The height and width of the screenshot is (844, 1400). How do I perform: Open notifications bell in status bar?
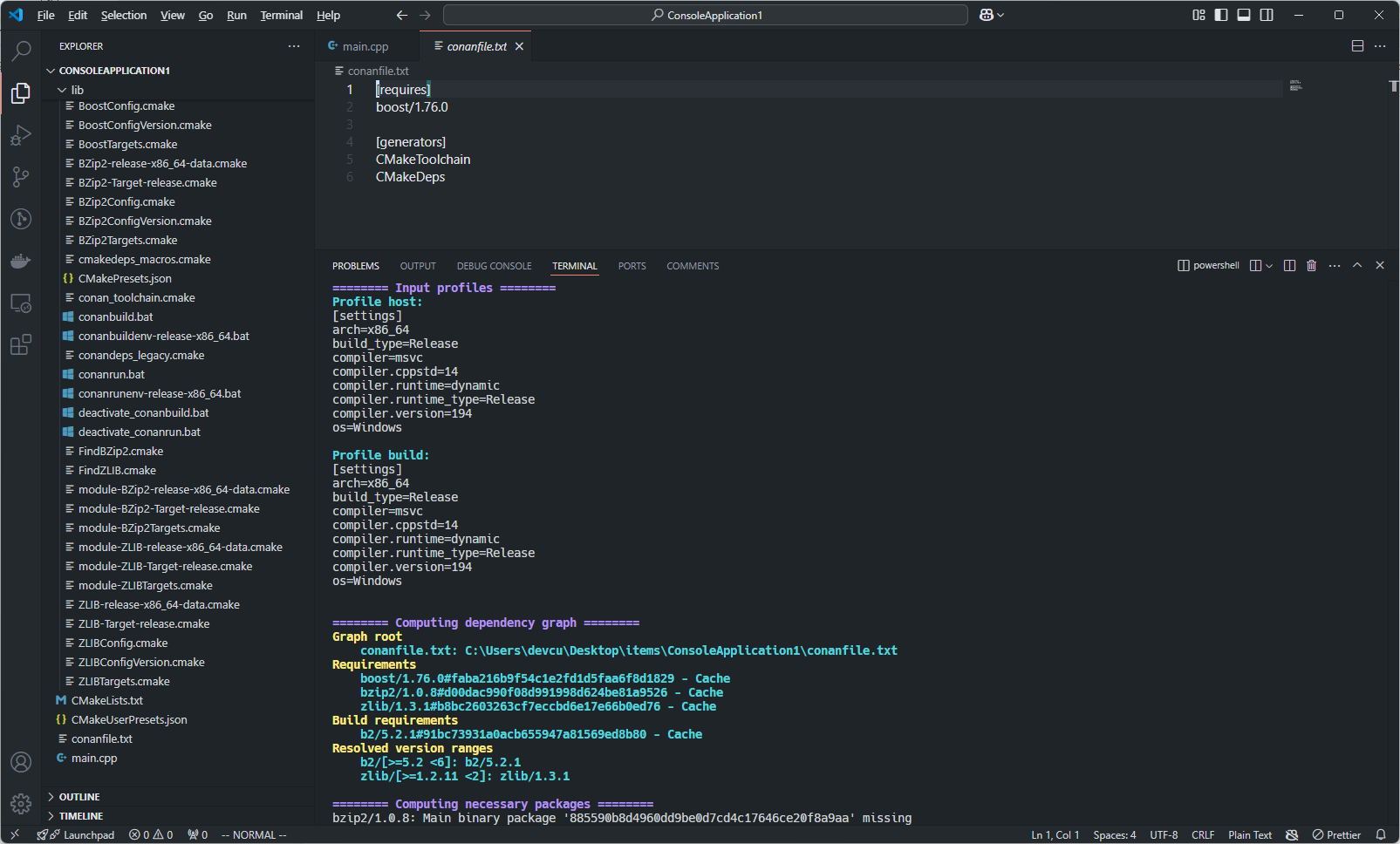coord(1381,834)
